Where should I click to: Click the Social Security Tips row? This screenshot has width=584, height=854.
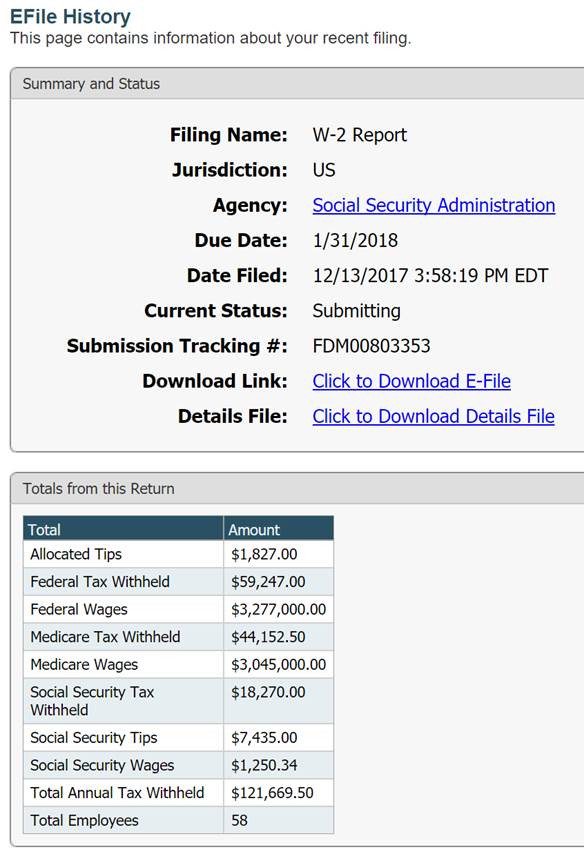[x=178, y=737]
